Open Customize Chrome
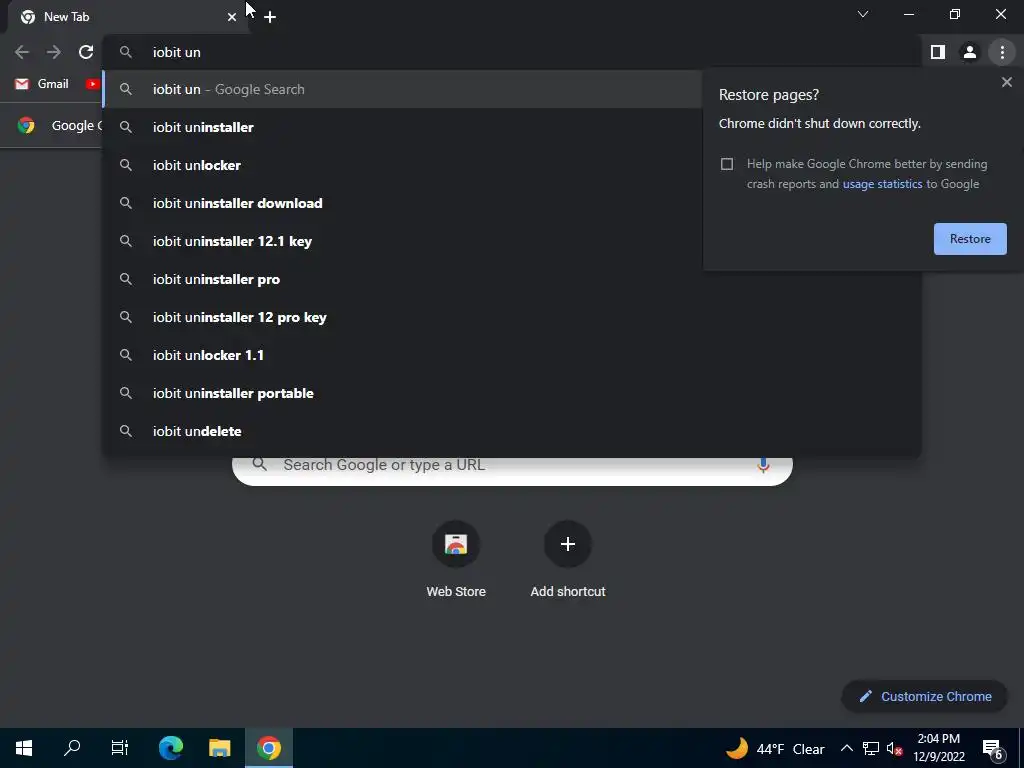The width and height of the screenshot is (1024, 768). [x=925, y=697]
